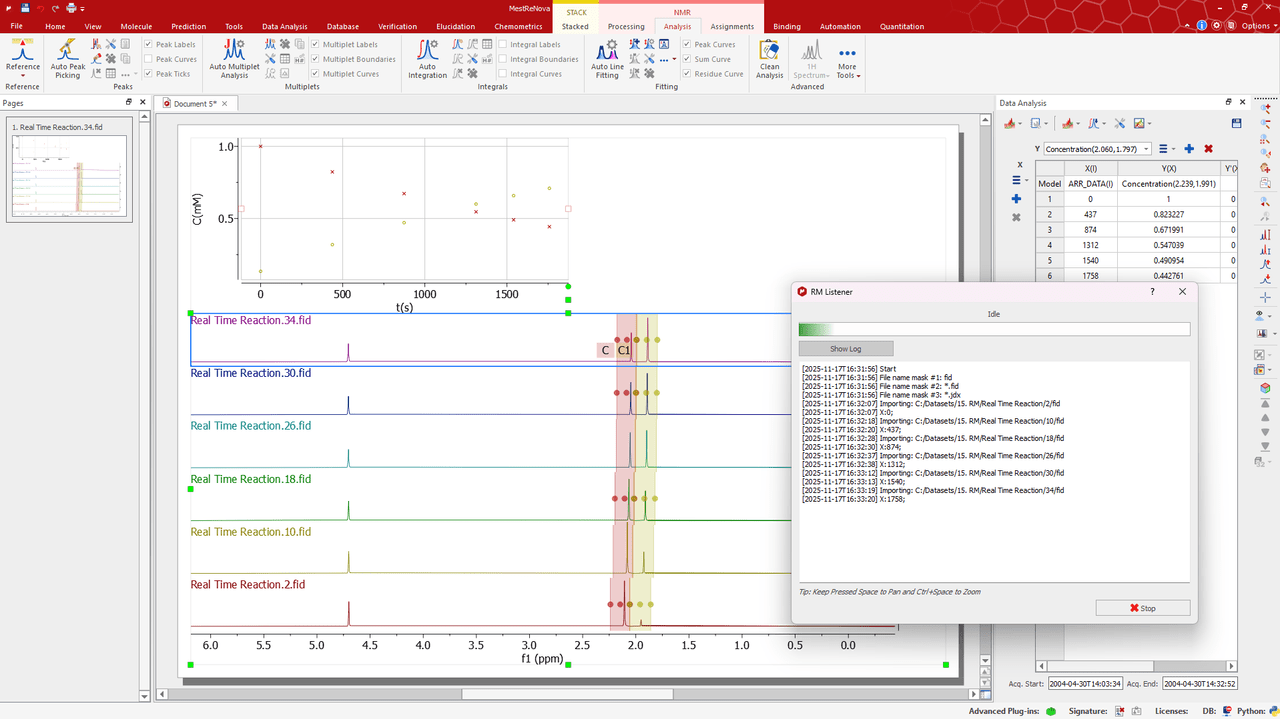1280x719 pixels.
Task: Float the Data Analysis panel with its undock icon
Action: pyautogui.click(x=1229, y=102)
